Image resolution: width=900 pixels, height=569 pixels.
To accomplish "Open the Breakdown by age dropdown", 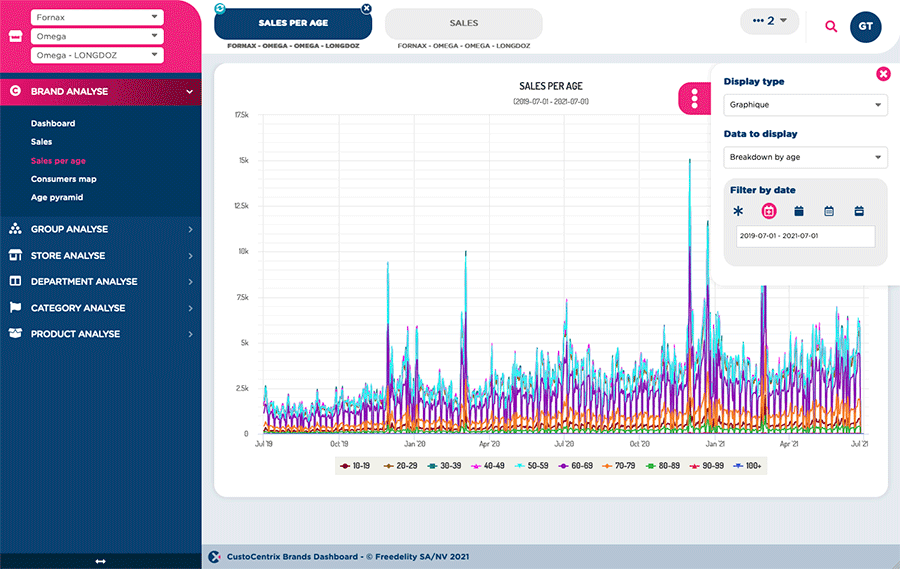I will tap(805, 157).
